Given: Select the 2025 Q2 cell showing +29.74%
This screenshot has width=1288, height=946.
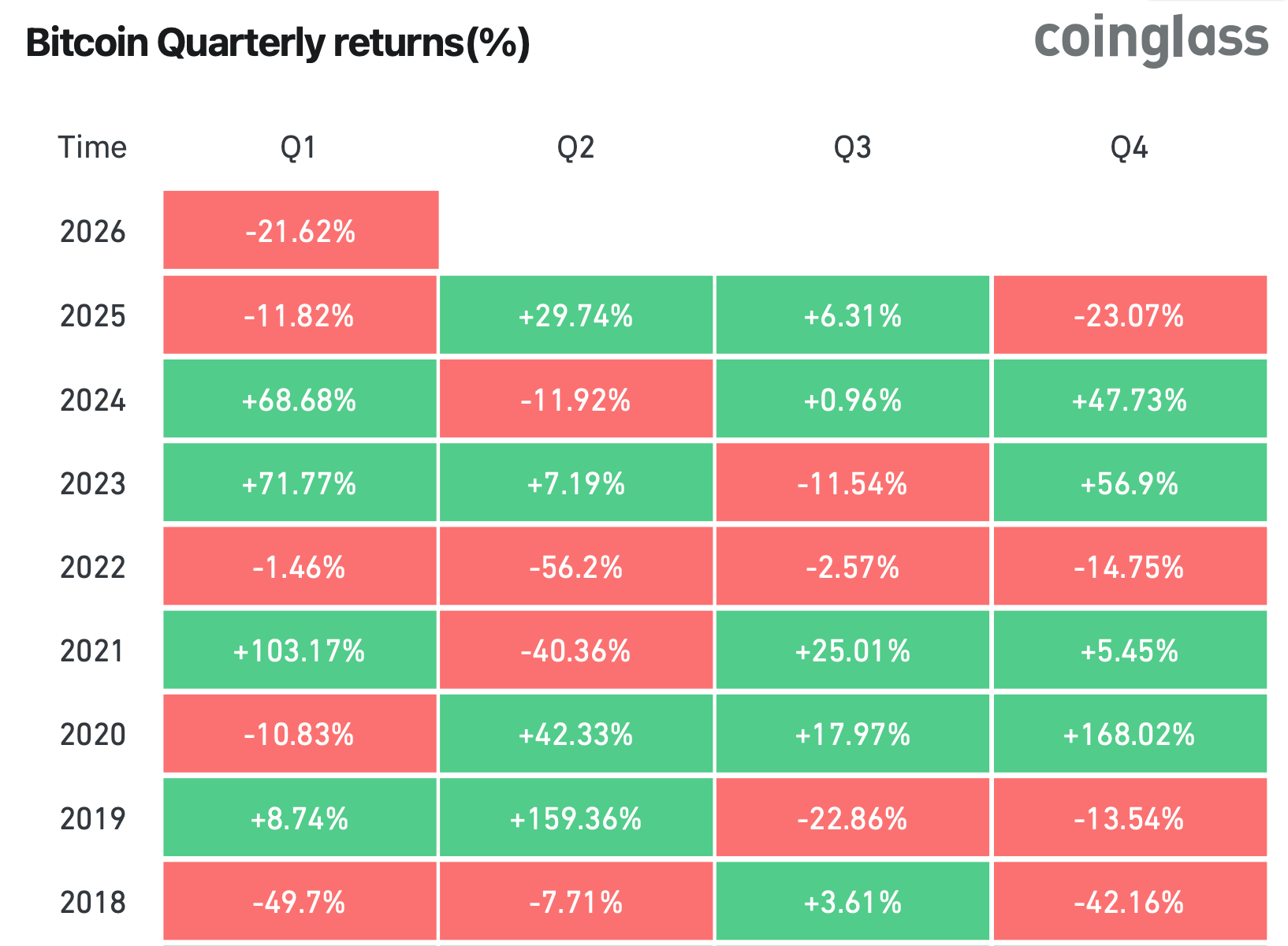Looking at the screenshot, I should [575, 315].
